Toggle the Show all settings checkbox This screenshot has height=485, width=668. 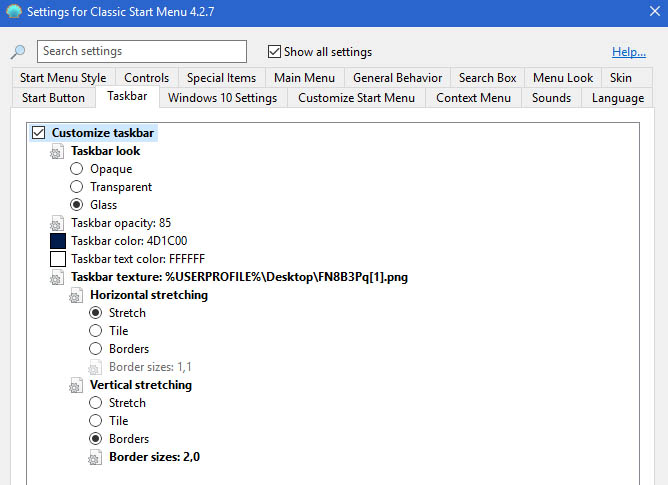[275, 52]
